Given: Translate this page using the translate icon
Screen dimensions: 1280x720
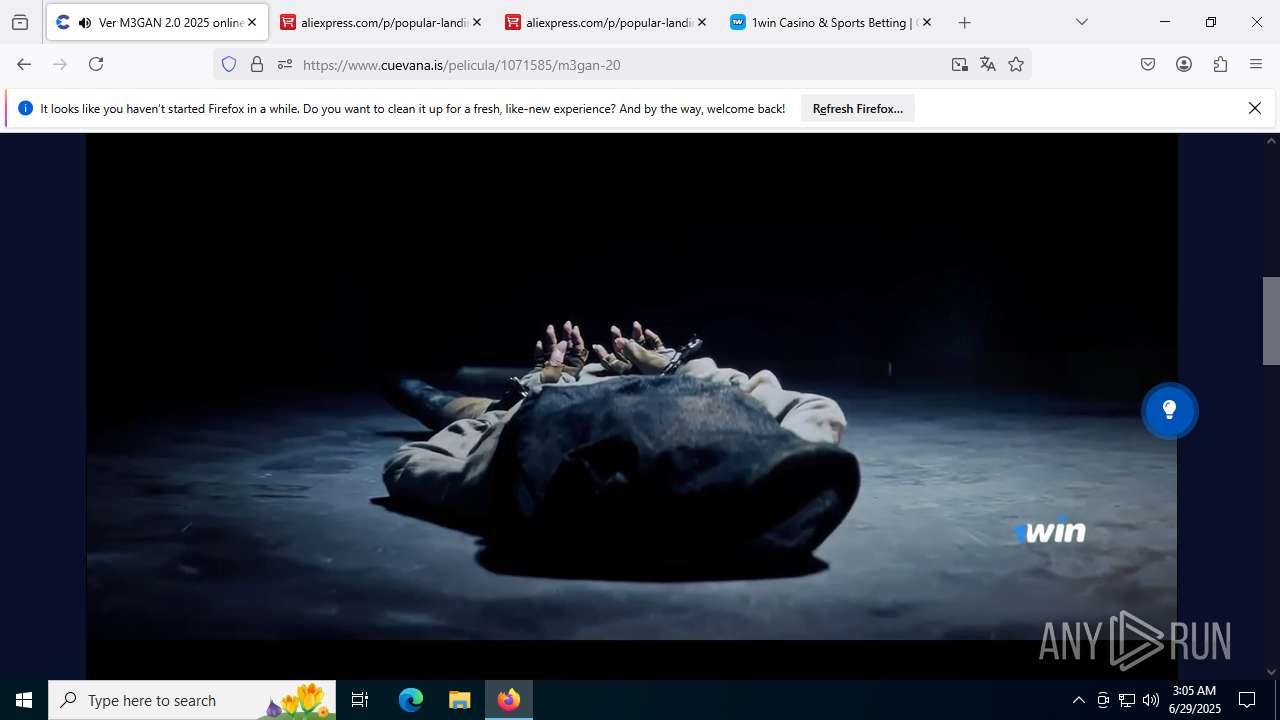Looking at the screenshot, I should pos(988,64).
